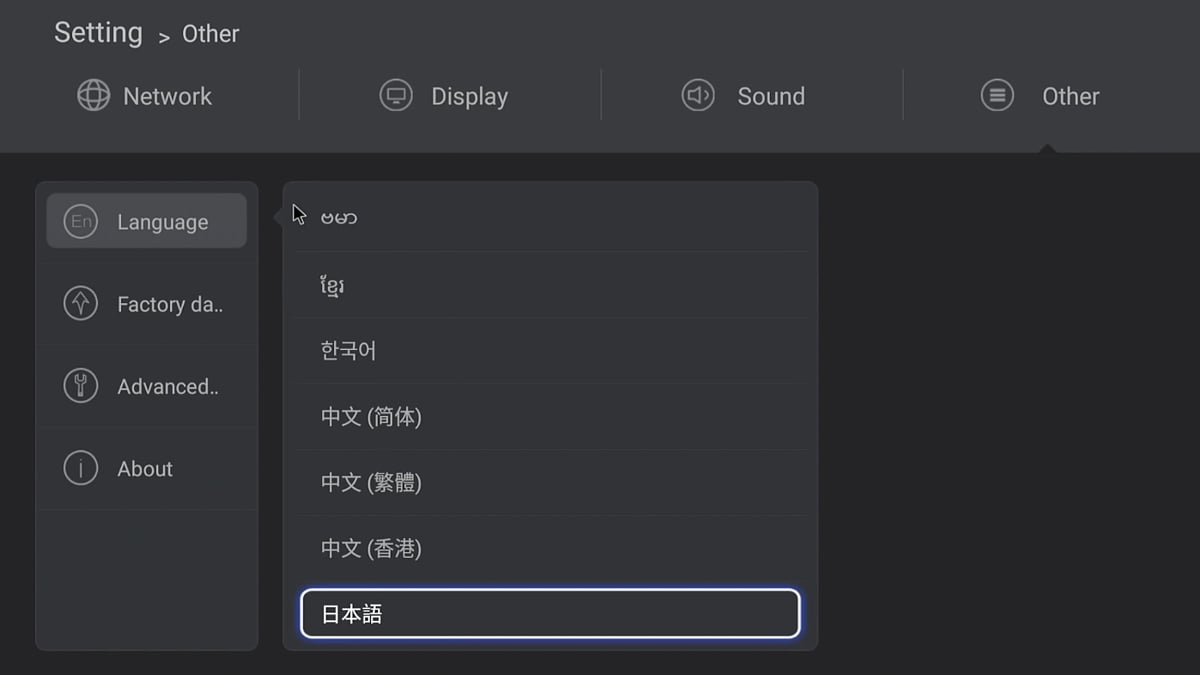Click the Advanced wrench icon
This screenshot has height=675, width=1200.
coord(80,385)
